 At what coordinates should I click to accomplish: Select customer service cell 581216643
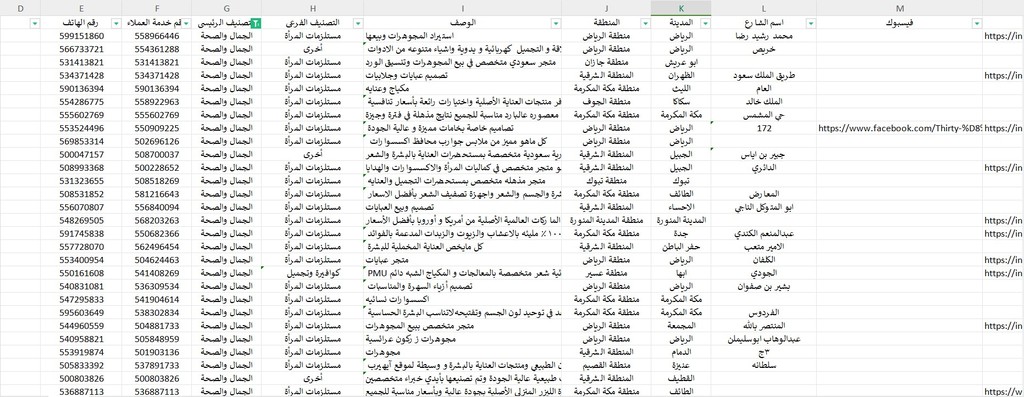click(157, 194)
